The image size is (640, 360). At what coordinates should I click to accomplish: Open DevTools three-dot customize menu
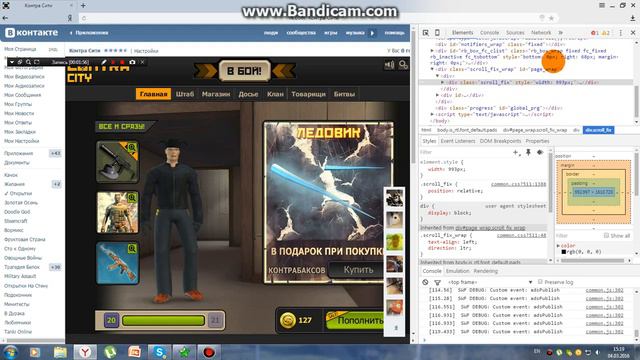(621, 33)
